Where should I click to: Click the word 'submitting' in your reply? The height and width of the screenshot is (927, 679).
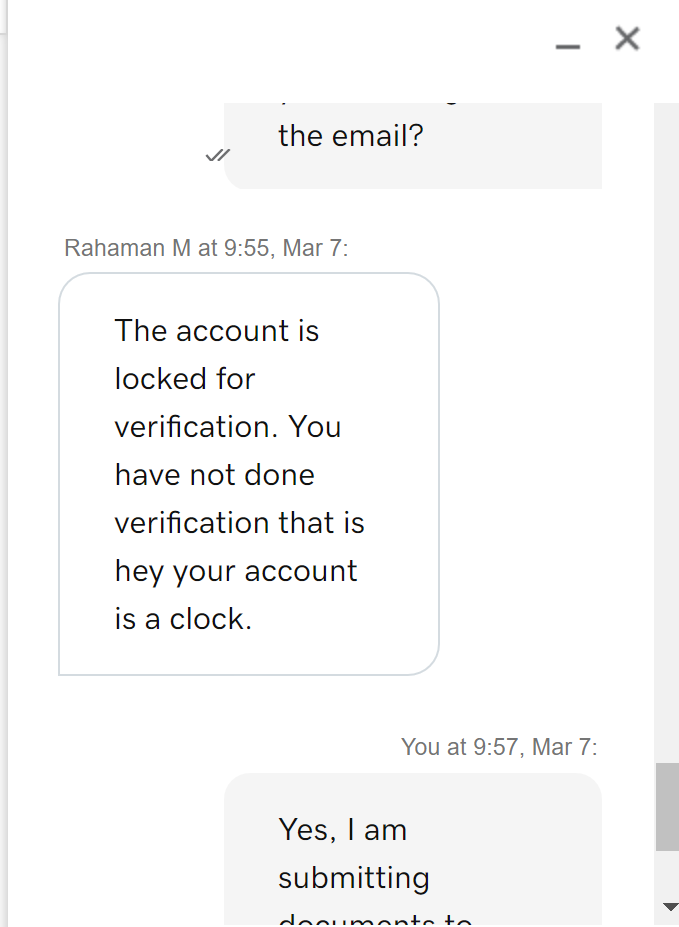[x=354, y=878]
